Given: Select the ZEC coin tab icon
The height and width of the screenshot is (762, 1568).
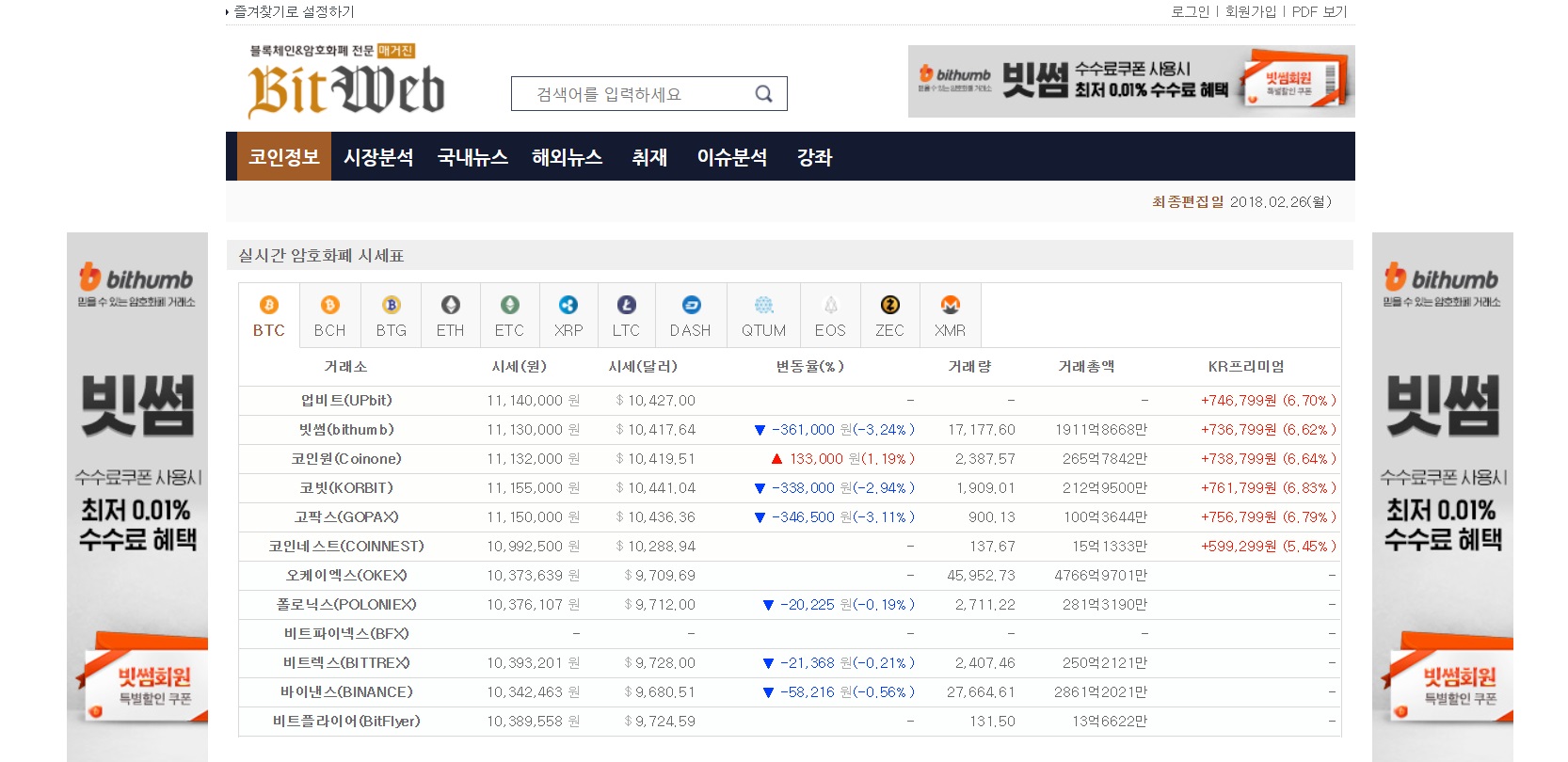Looking at the screenshot, I should [x=889, y=305].
